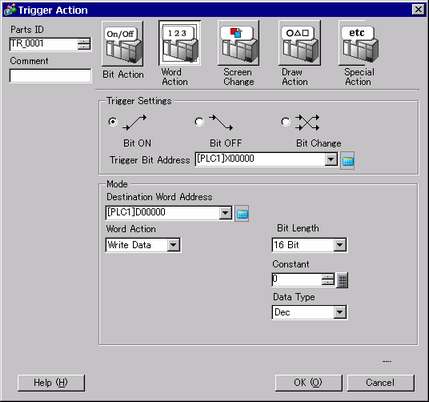Expand the Trigger Bit Address dropdown
Viewport: 429px width, 402px height.
(331, 159)
